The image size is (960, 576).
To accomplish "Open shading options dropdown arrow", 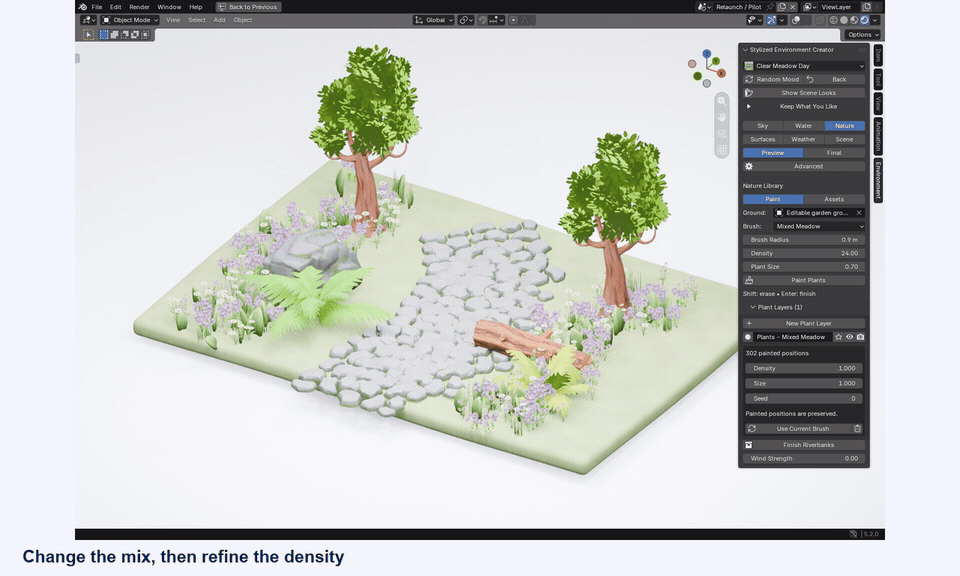I will [875, 20].
